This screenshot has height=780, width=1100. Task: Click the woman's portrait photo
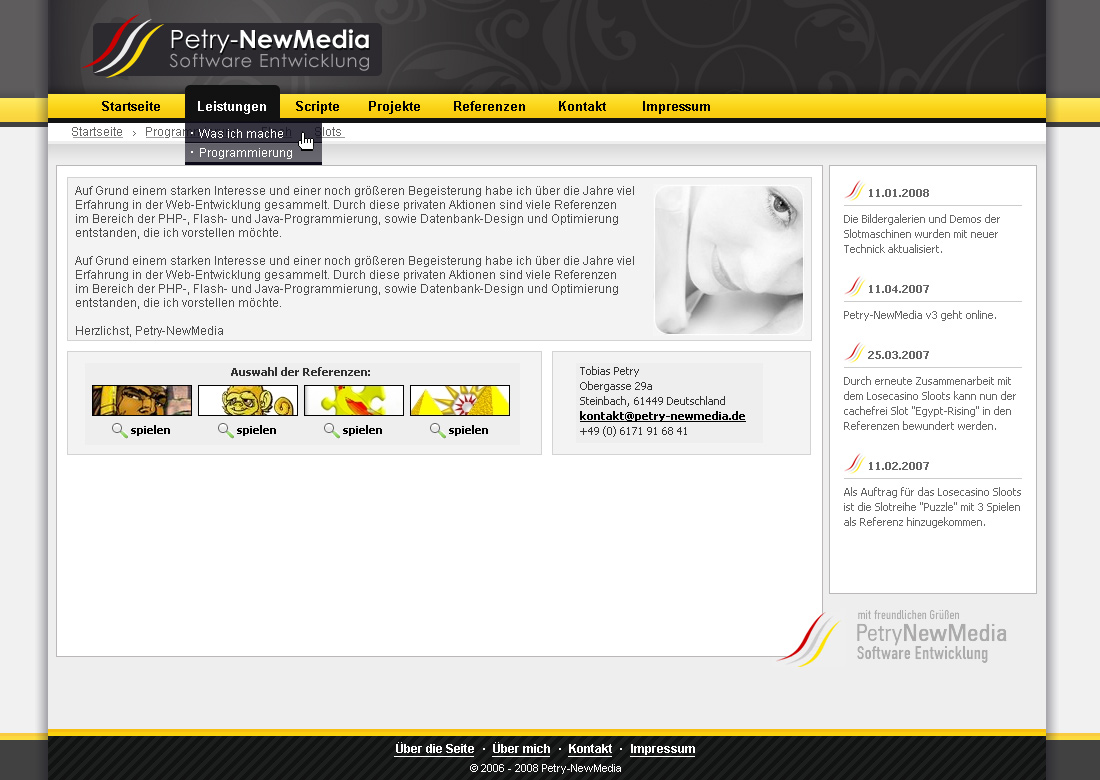729,260
